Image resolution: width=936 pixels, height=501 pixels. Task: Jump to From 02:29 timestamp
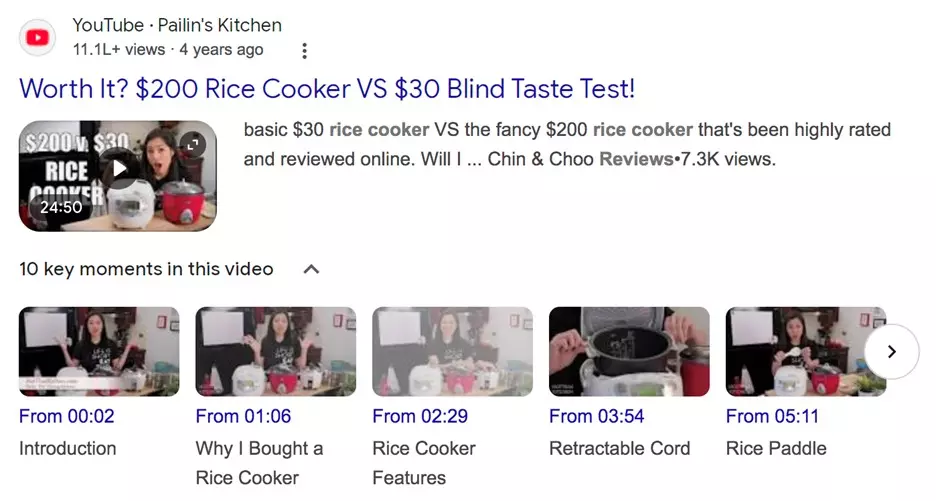tap(420, 416)
